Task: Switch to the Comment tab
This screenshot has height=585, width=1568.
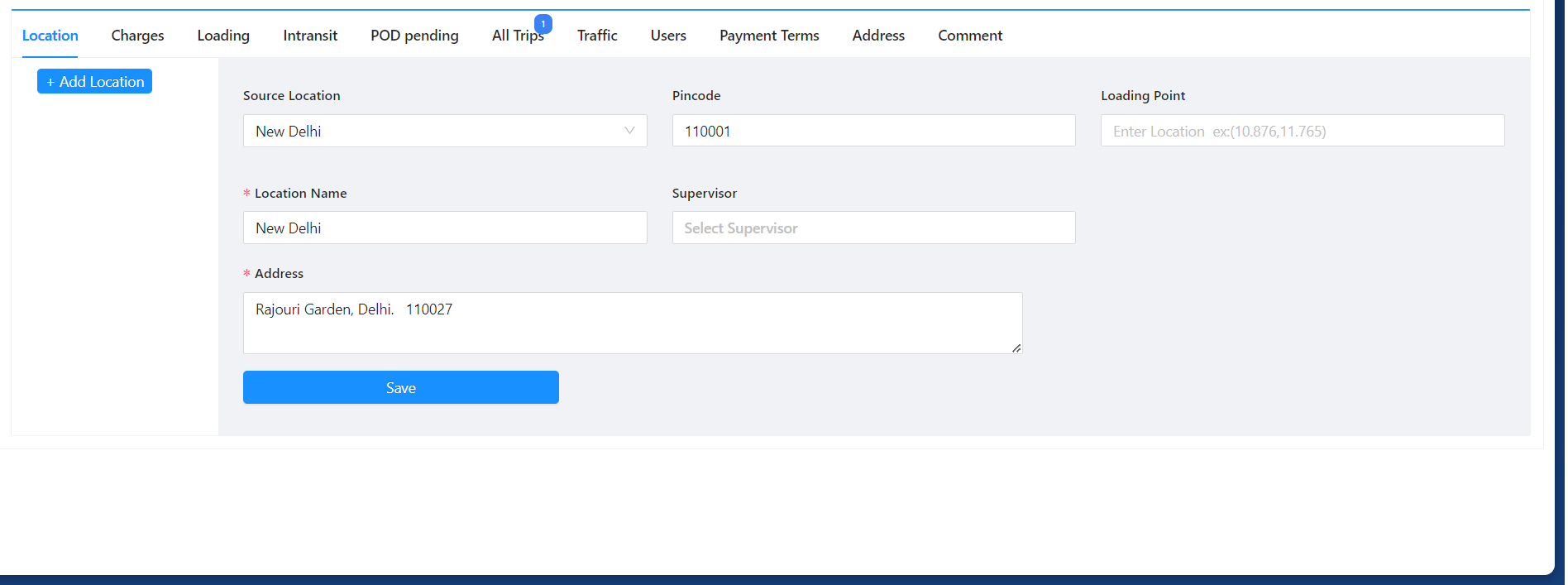Action: tap(970, 36)
